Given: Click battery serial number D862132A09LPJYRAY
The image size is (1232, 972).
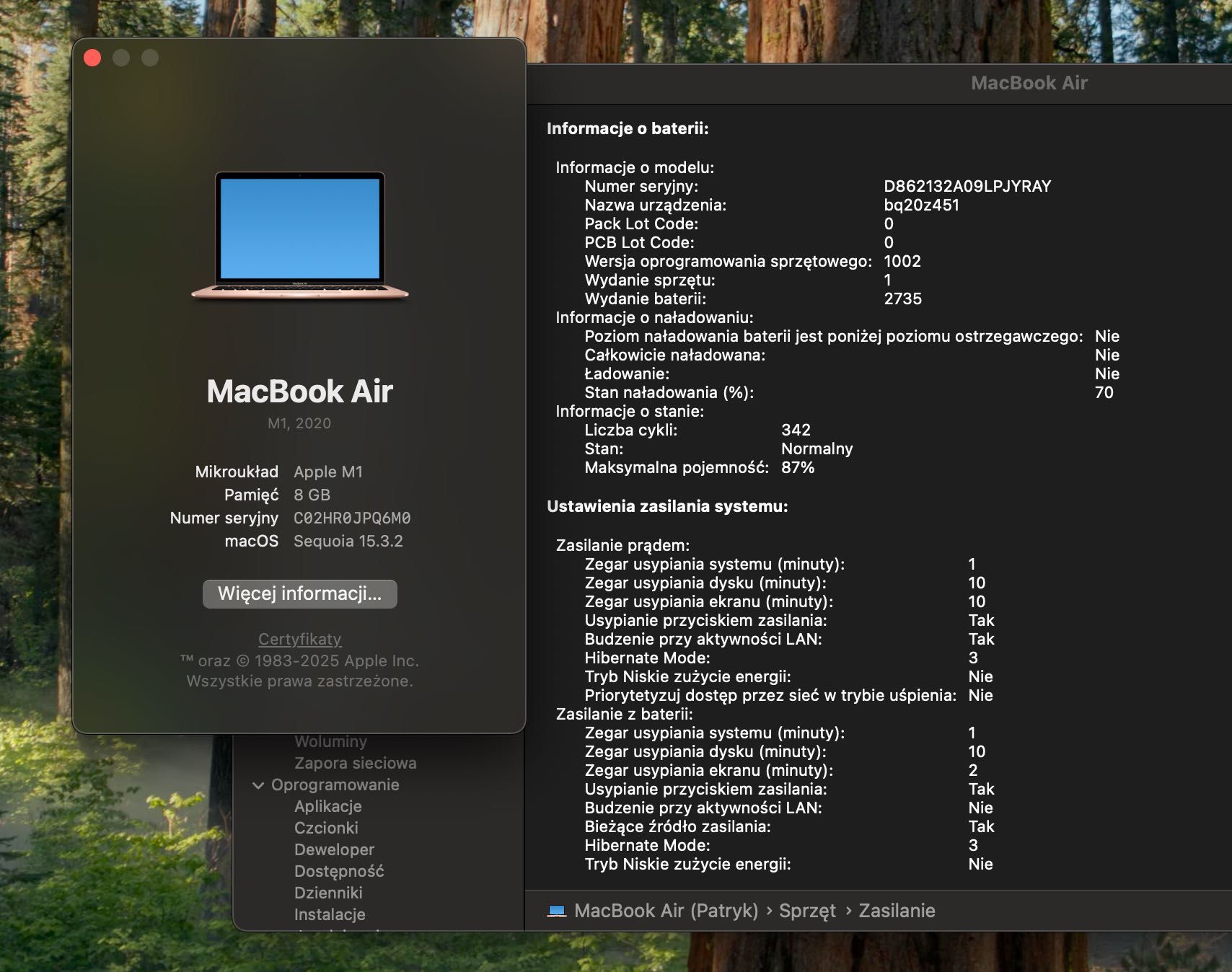Looking at the screenshot, I should click(x=967, y=186).
